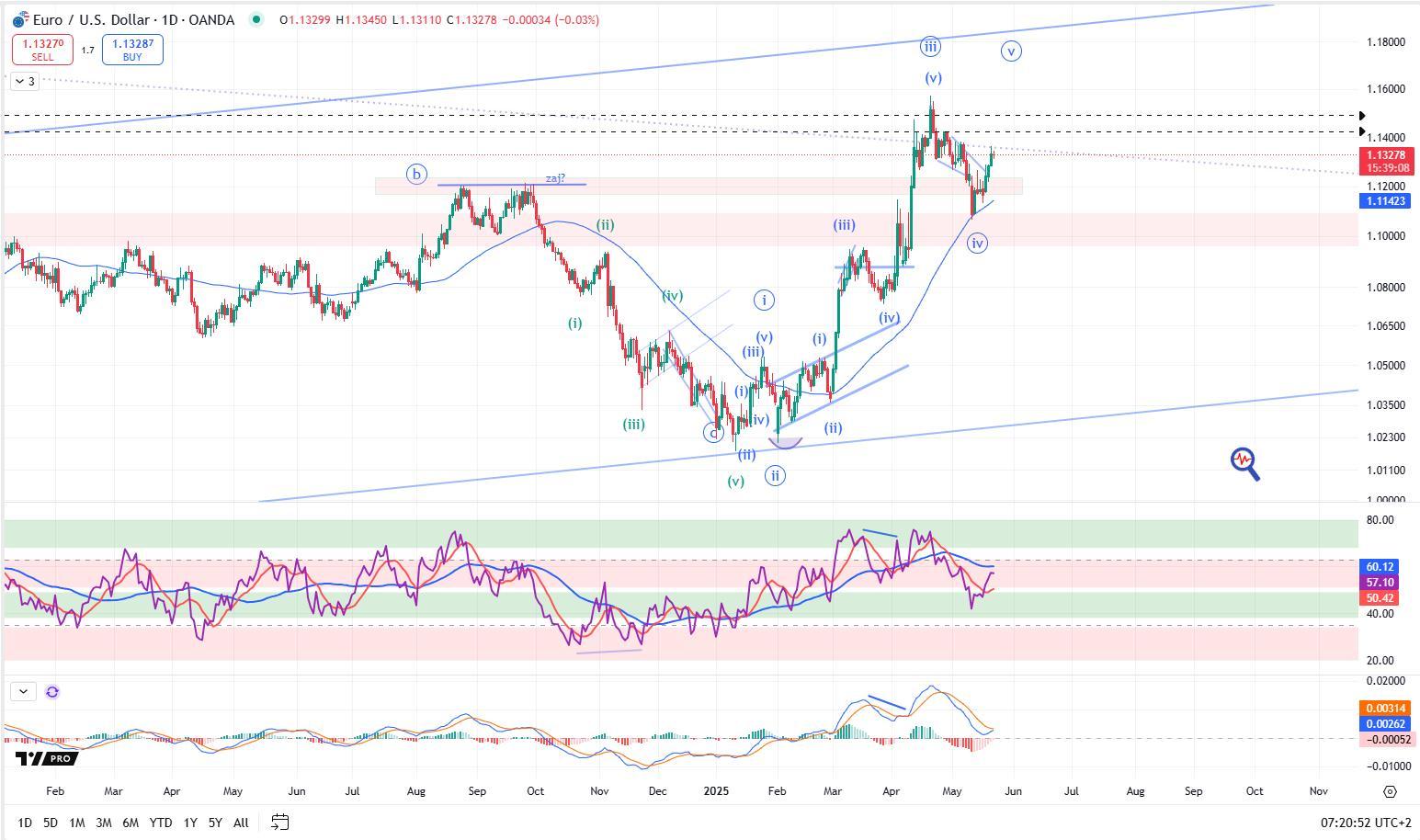Open the Go to date calendar icon
The height and width of the screenshot is (840, 1420).
point(280,822)
